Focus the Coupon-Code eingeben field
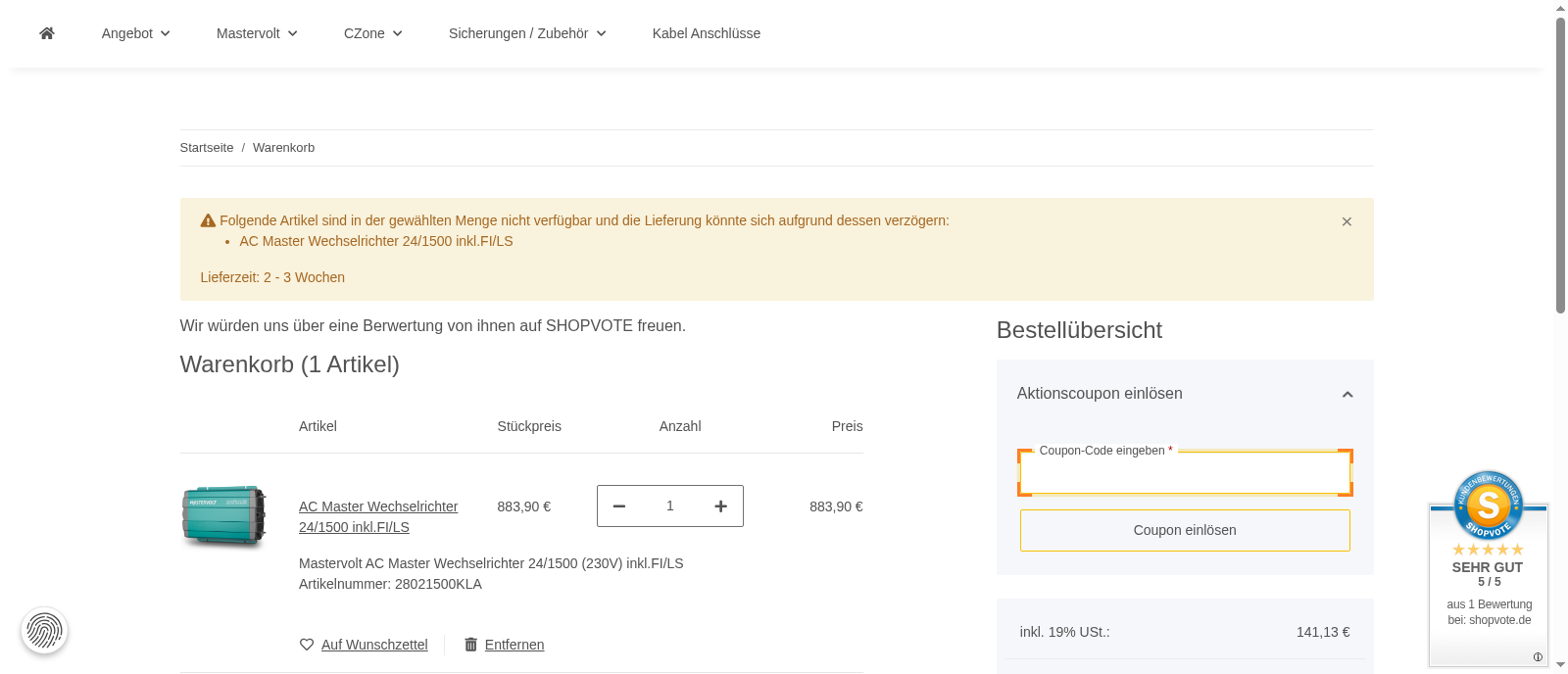 (1185, 474)
